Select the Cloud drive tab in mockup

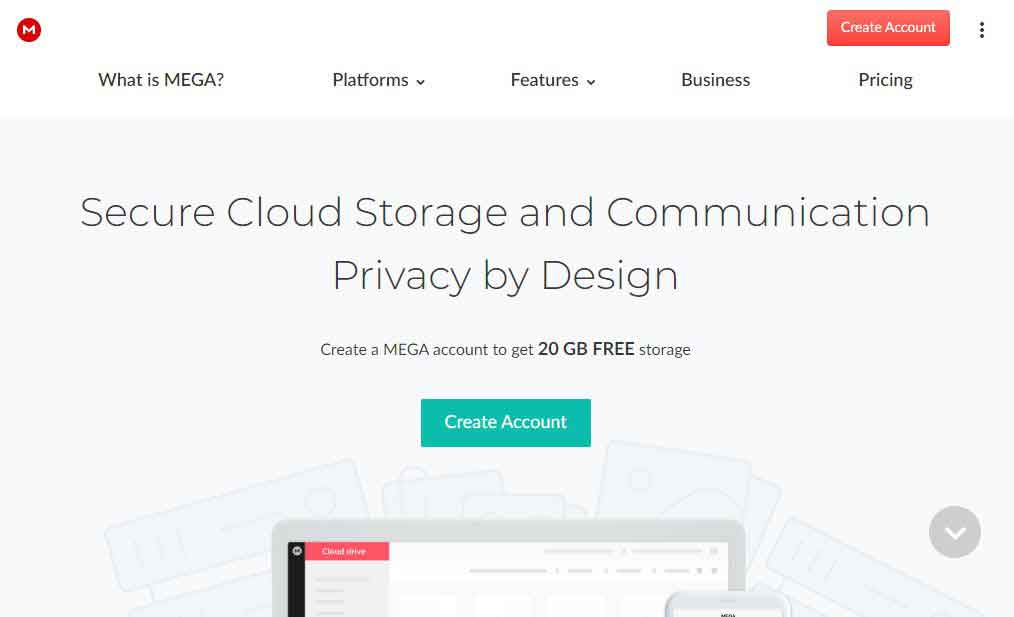[x=347, y=551]
